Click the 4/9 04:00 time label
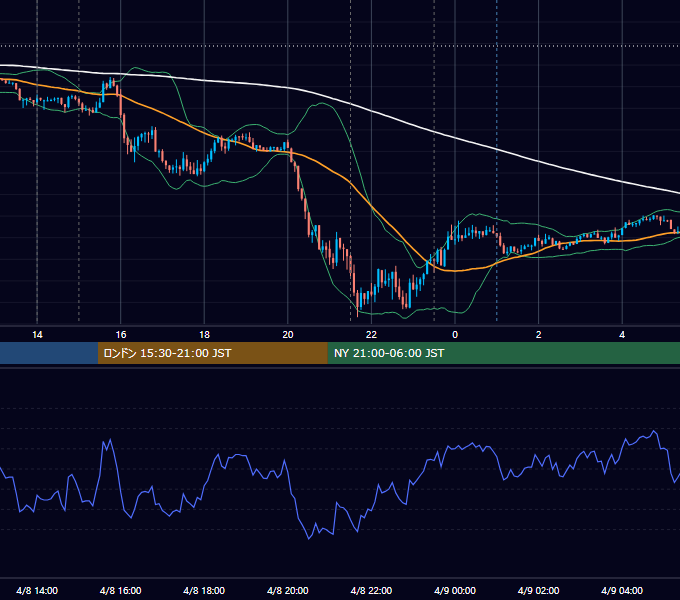 click(x=622, y=590)
